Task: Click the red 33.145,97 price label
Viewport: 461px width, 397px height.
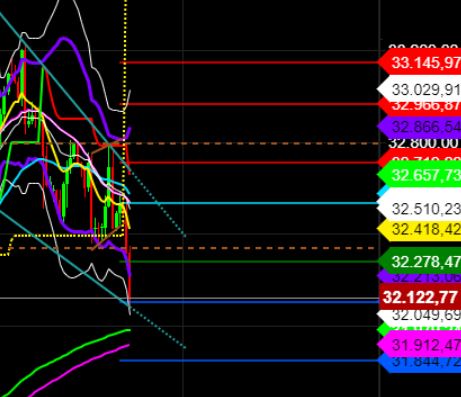Action: click(420, 62)
